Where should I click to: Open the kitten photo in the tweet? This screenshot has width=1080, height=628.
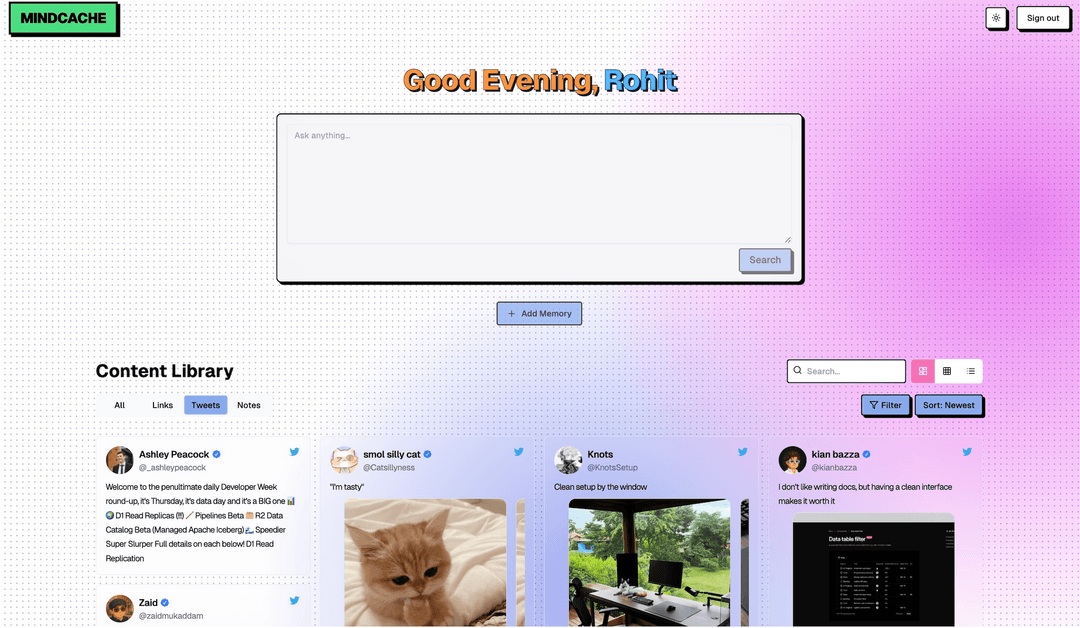(x=425, y=563)
